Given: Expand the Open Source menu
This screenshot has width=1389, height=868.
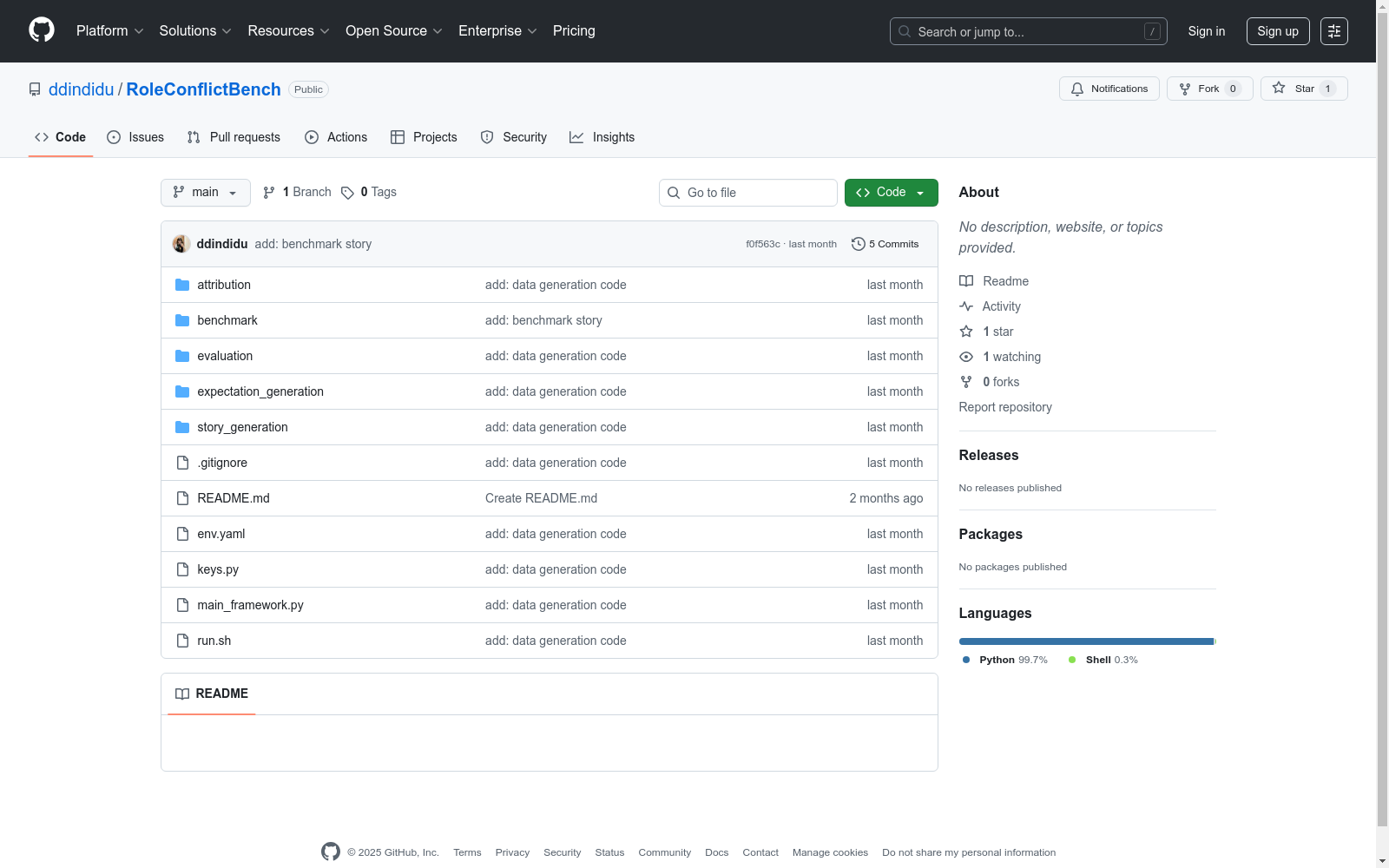Looking at the screenshot, I should (394, 31).
